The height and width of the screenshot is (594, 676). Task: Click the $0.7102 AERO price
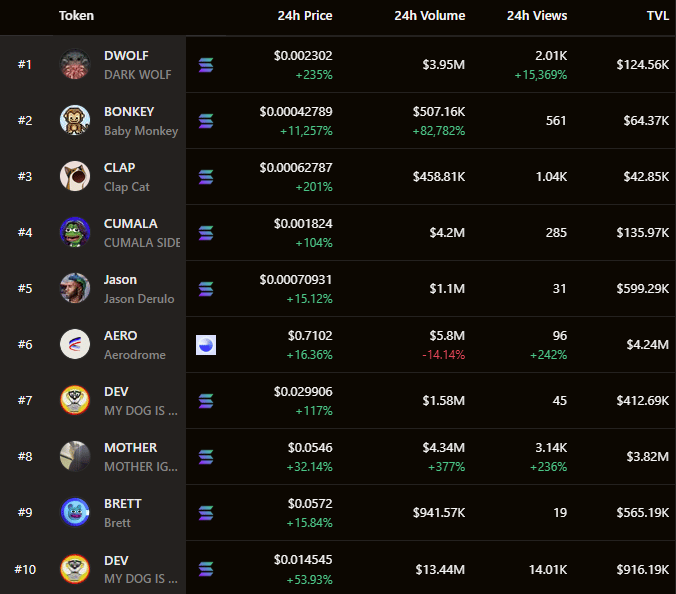(x=310, y=336)
